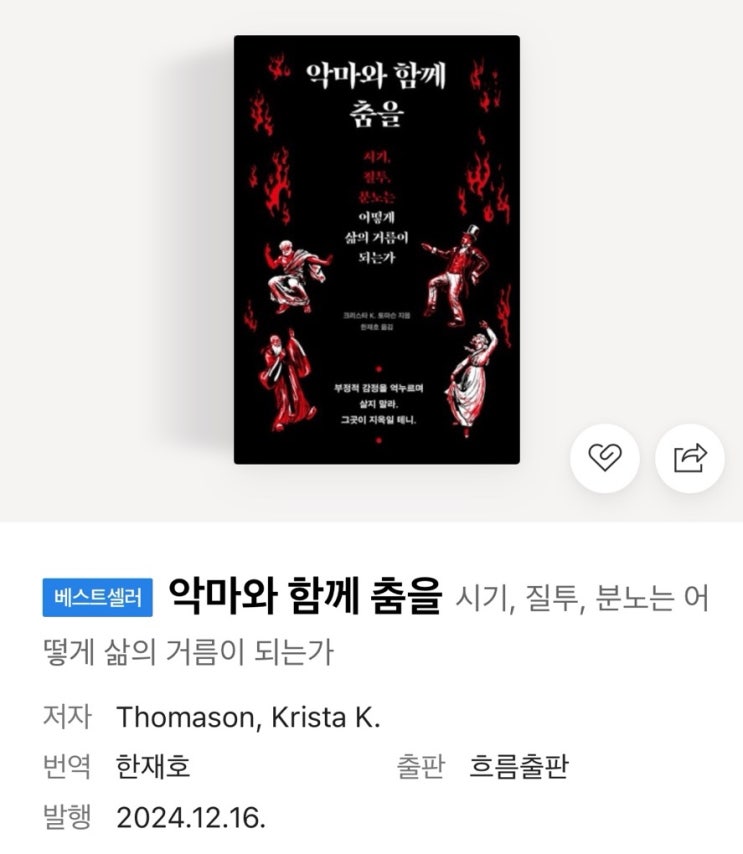This screenshot has height=854, width=743.
Task: Open the book cover image
Action: pyautogui.click(x=376, y=249)
